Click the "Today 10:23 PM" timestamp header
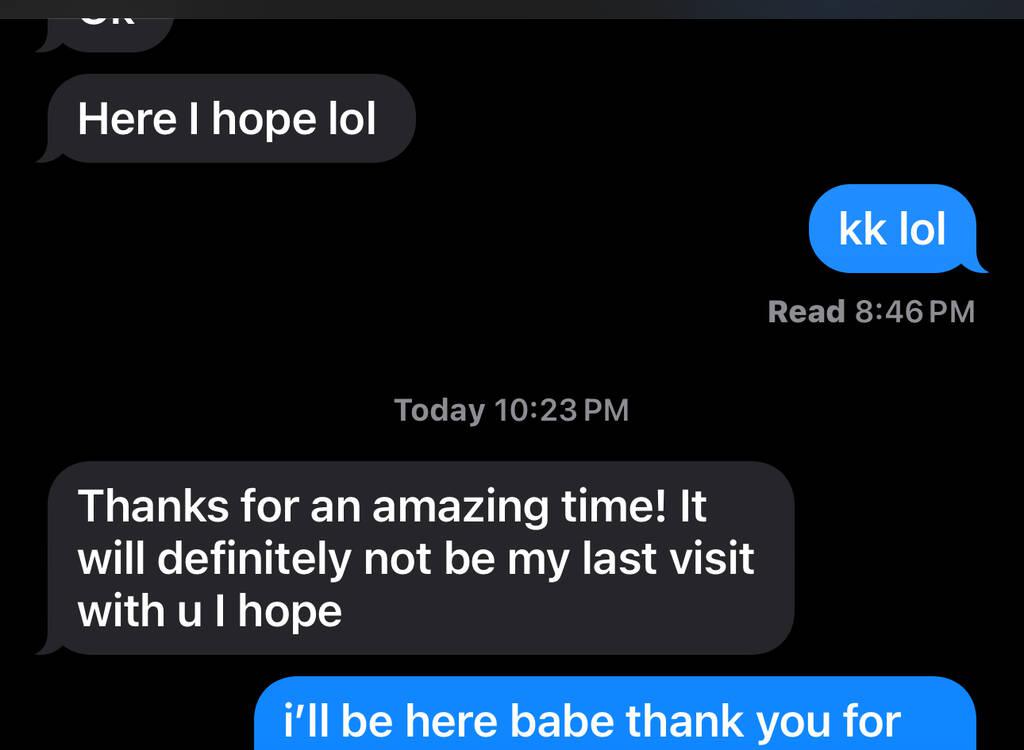The height and width of the screenshot is (750, 1024). [511, 410]
